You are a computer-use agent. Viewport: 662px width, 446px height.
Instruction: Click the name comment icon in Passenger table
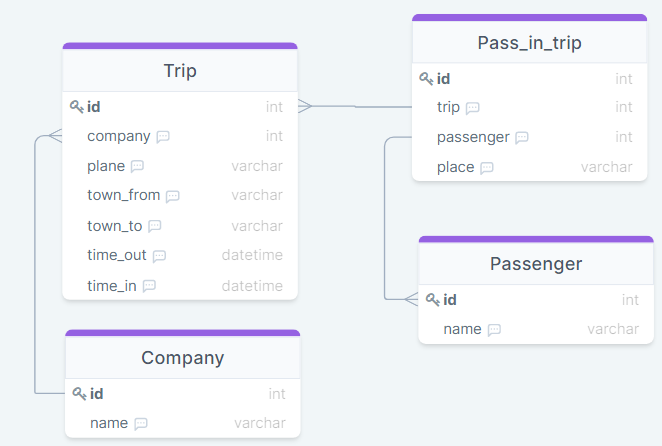pyautogui.click(x=494, y=330)
